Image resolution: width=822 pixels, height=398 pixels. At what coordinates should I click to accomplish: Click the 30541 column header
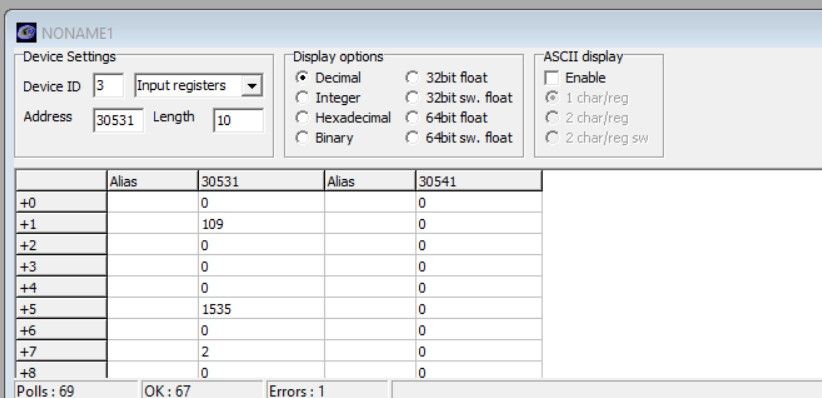pyautogui.click(x=479, y=181)
